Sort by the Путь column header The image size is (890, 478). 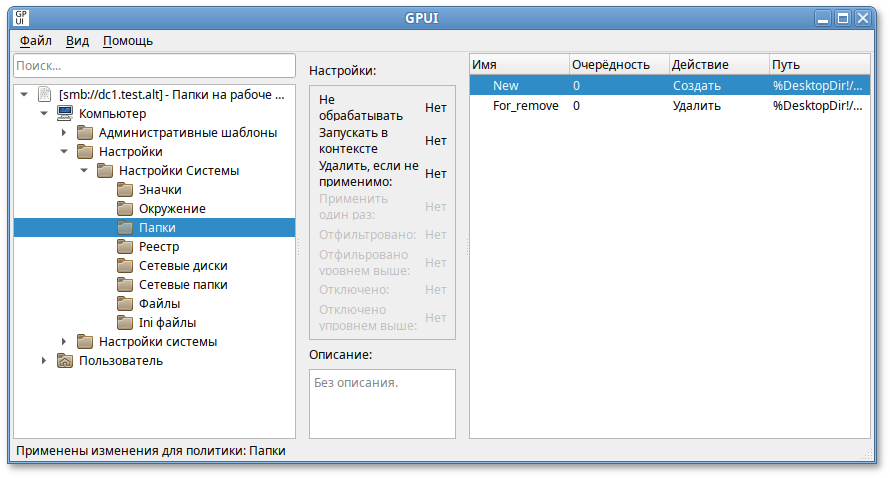click(x=819, y=65)
